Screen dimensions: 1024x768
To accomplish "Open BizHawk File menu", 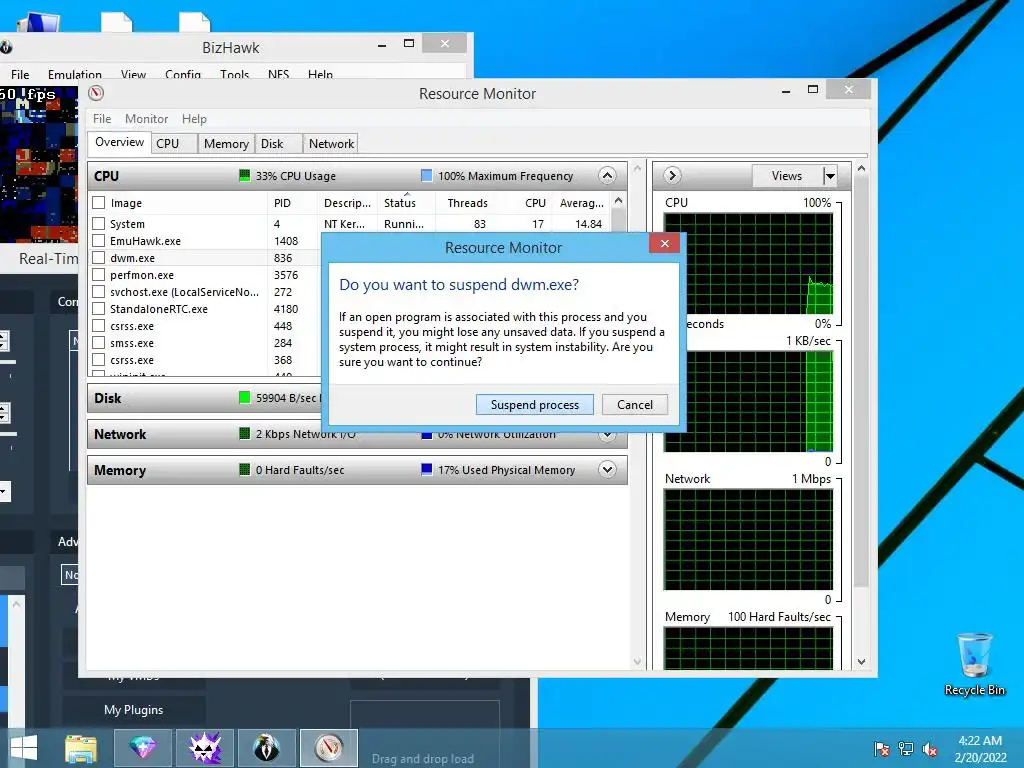I will (20, 74).
